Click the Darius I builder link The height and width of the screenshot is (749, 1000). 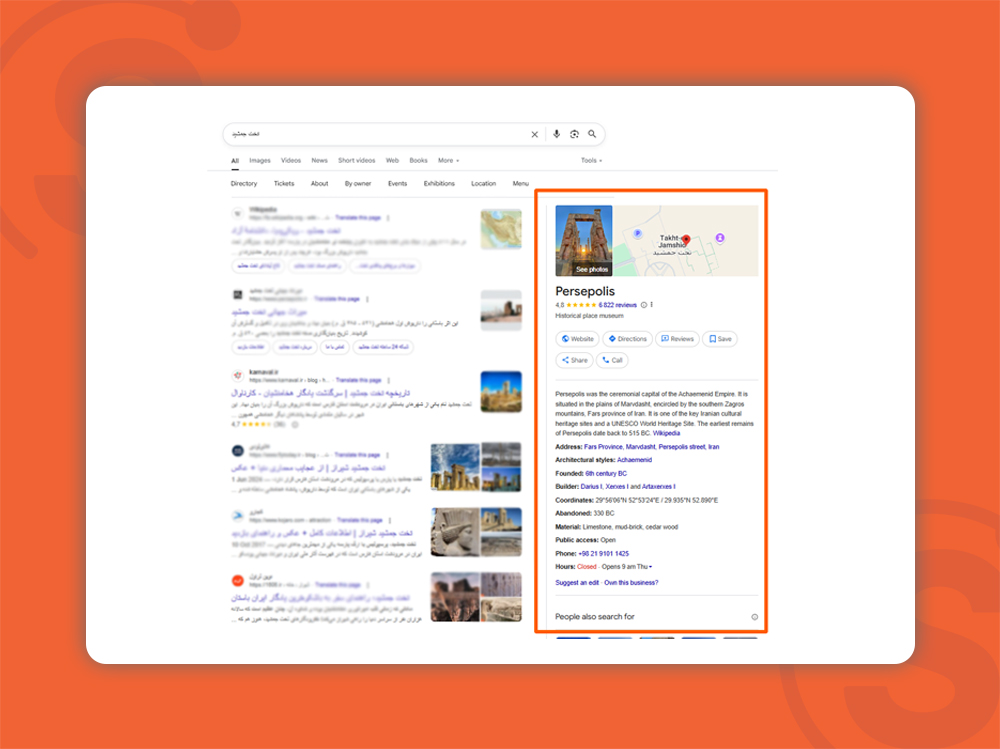[x=591, y=487]
